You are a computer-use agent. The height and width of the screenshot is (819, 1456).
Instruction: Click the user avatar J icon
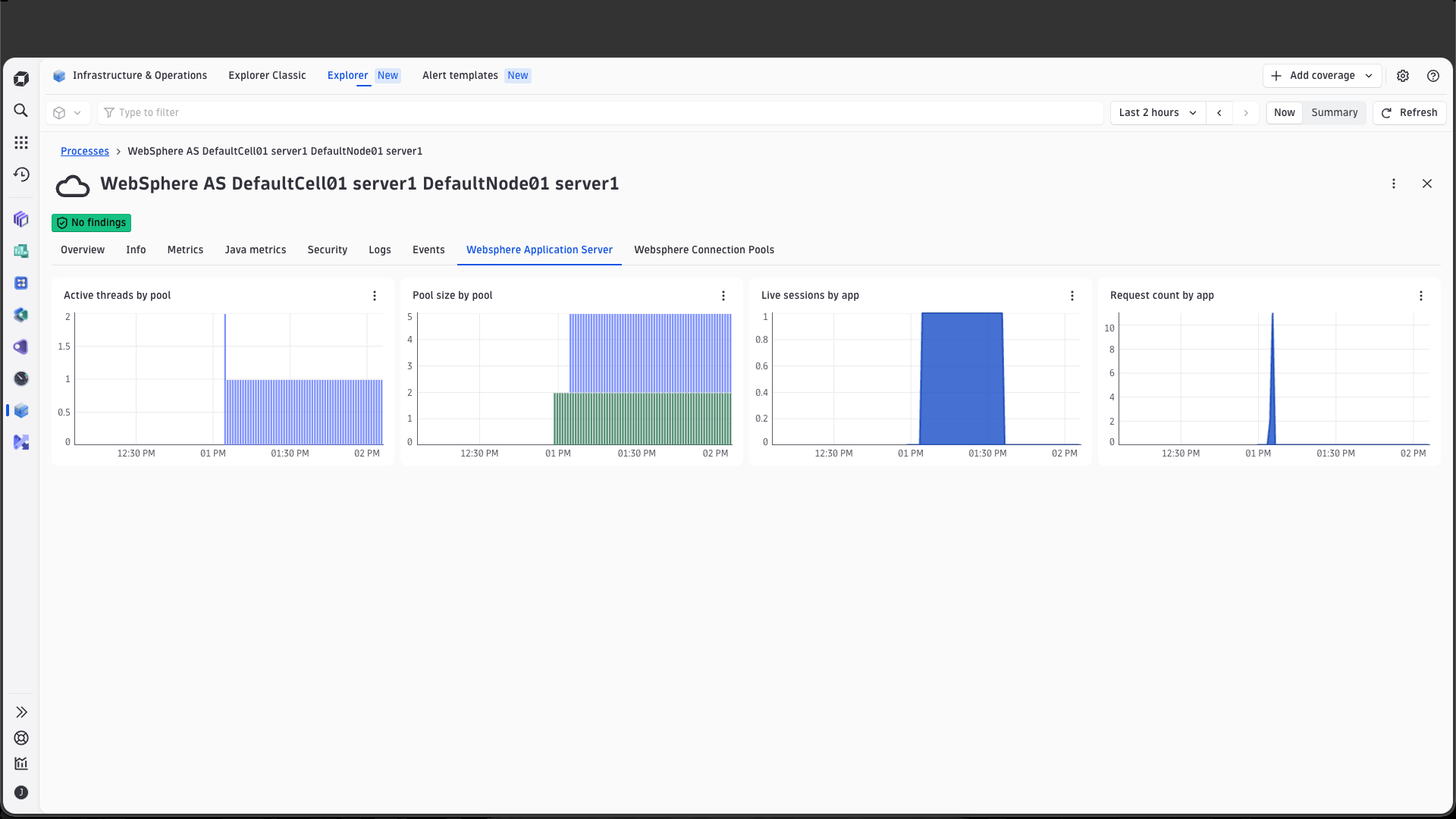pyautogui.click(x=21, y=792)
